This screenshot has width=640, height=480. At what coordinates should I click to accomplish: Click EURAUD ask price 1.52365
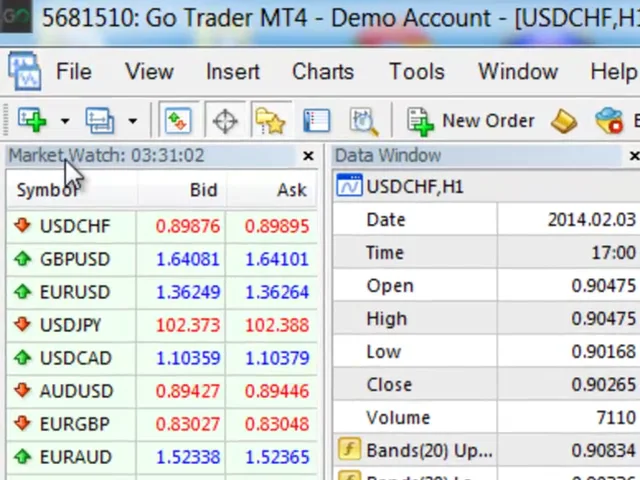coord(277,458)
